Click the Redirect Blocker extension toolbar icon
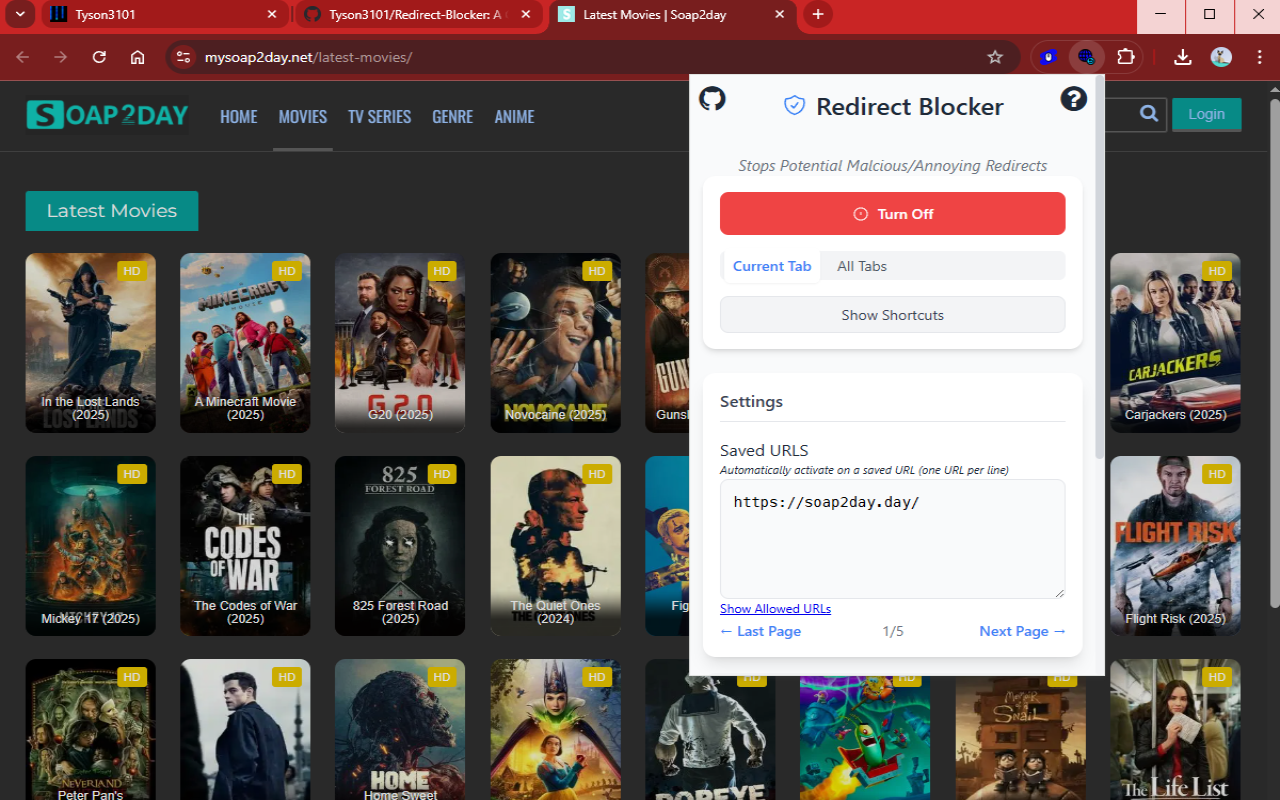This screenshot has height=800, width=1280. point(1086,57)
